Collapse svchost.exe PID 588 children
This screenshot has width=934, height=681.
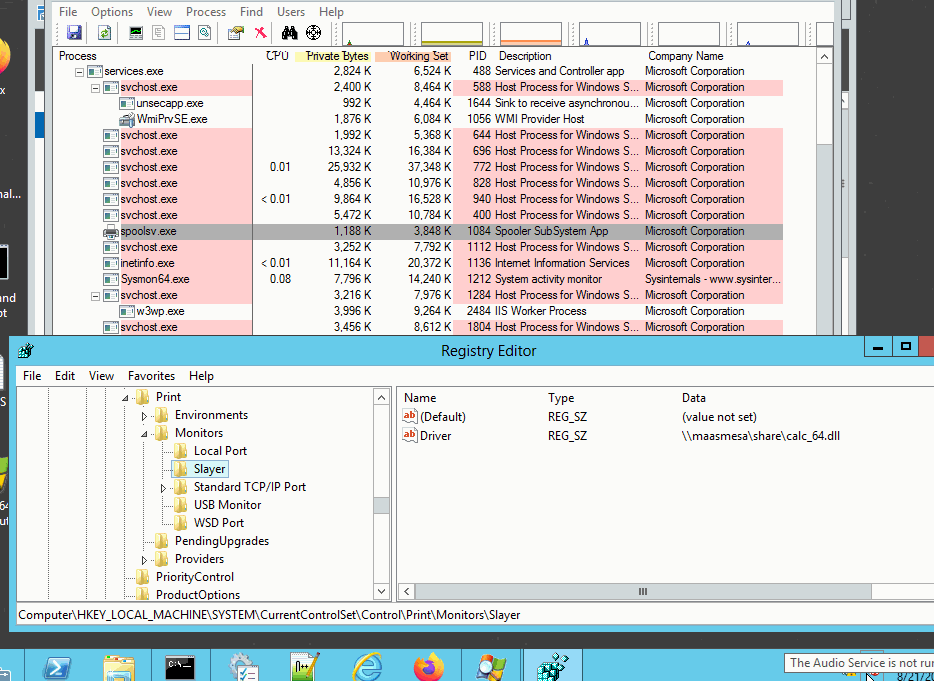coord(95,88)
